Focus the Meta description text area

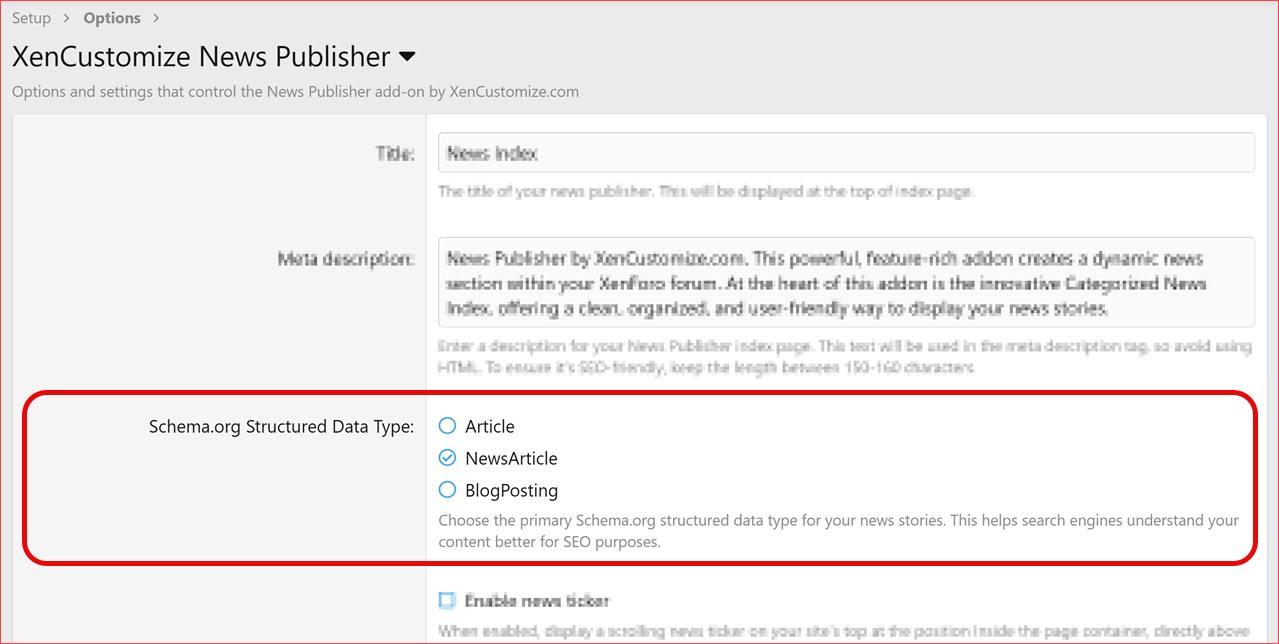845,282
